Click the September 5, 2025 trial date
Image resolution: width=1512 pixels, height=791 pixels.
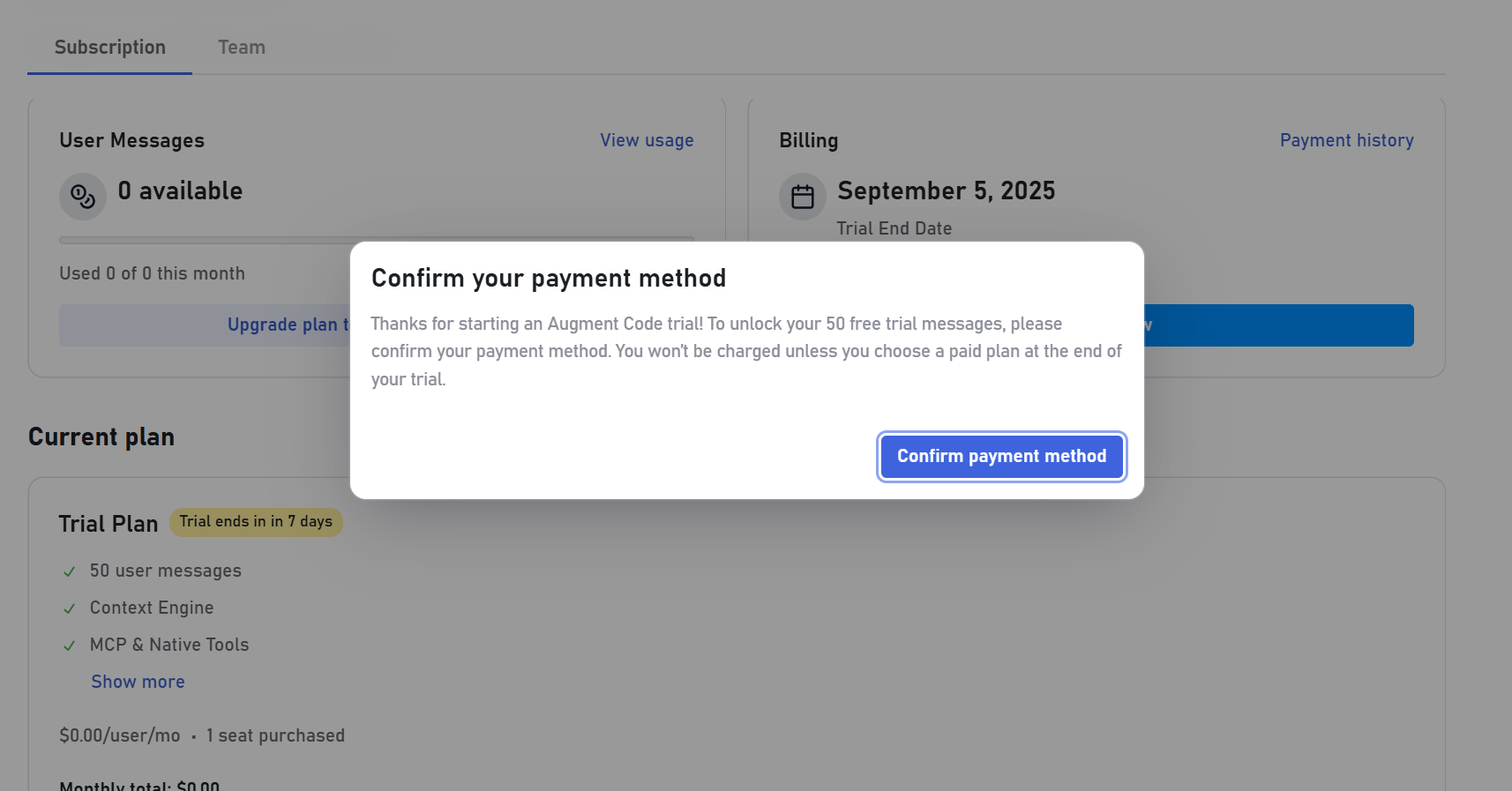click(x=947, y=191)
